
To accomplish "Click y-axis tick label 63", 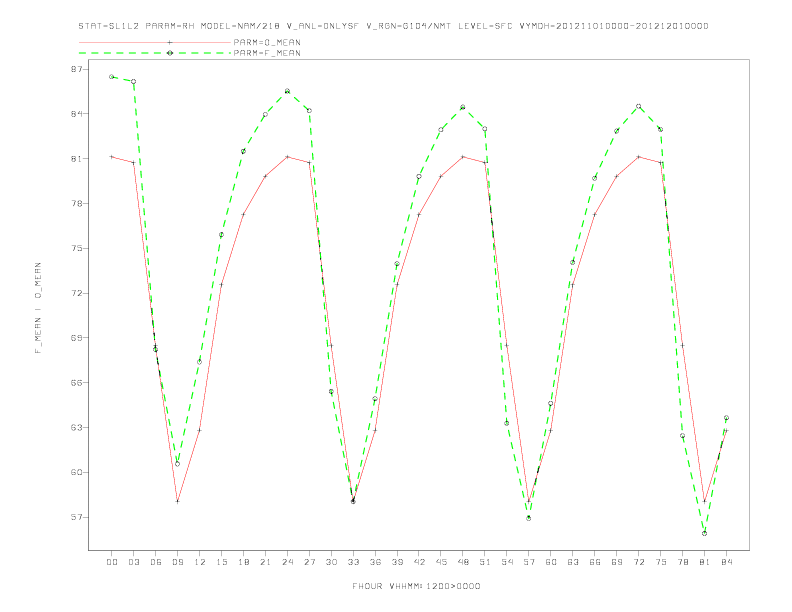I will click(77, 428).
